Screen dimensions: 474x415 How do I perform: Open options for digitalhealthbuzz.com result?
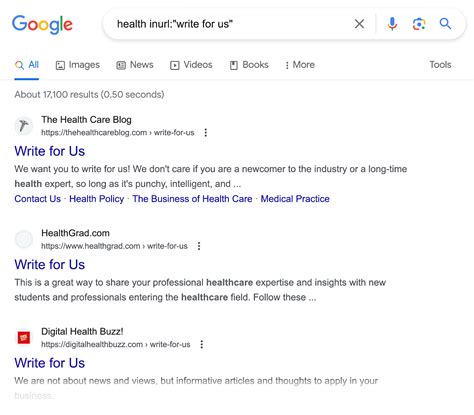(x=202, y=344)
